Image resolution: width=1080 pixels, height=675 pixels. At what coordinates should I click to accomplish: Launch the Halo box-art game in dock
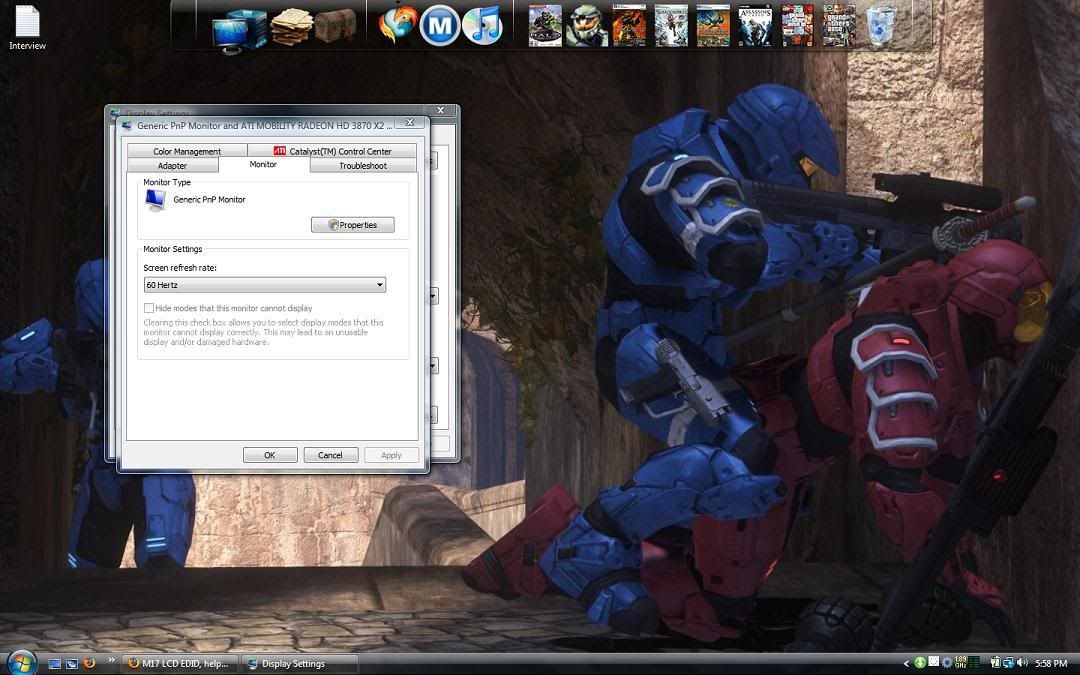[x=546, y=26]
